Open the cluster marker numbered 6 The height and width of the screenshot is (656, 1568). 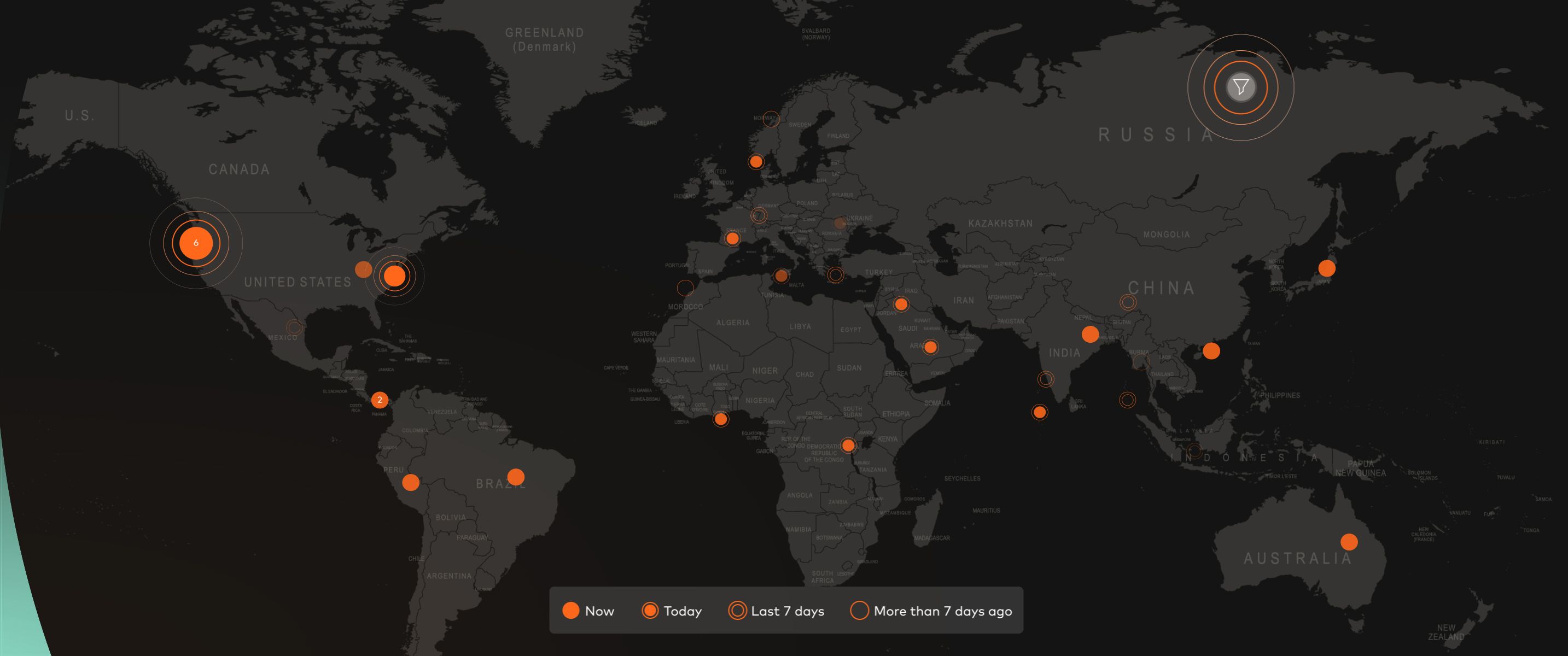click(196, 243)
